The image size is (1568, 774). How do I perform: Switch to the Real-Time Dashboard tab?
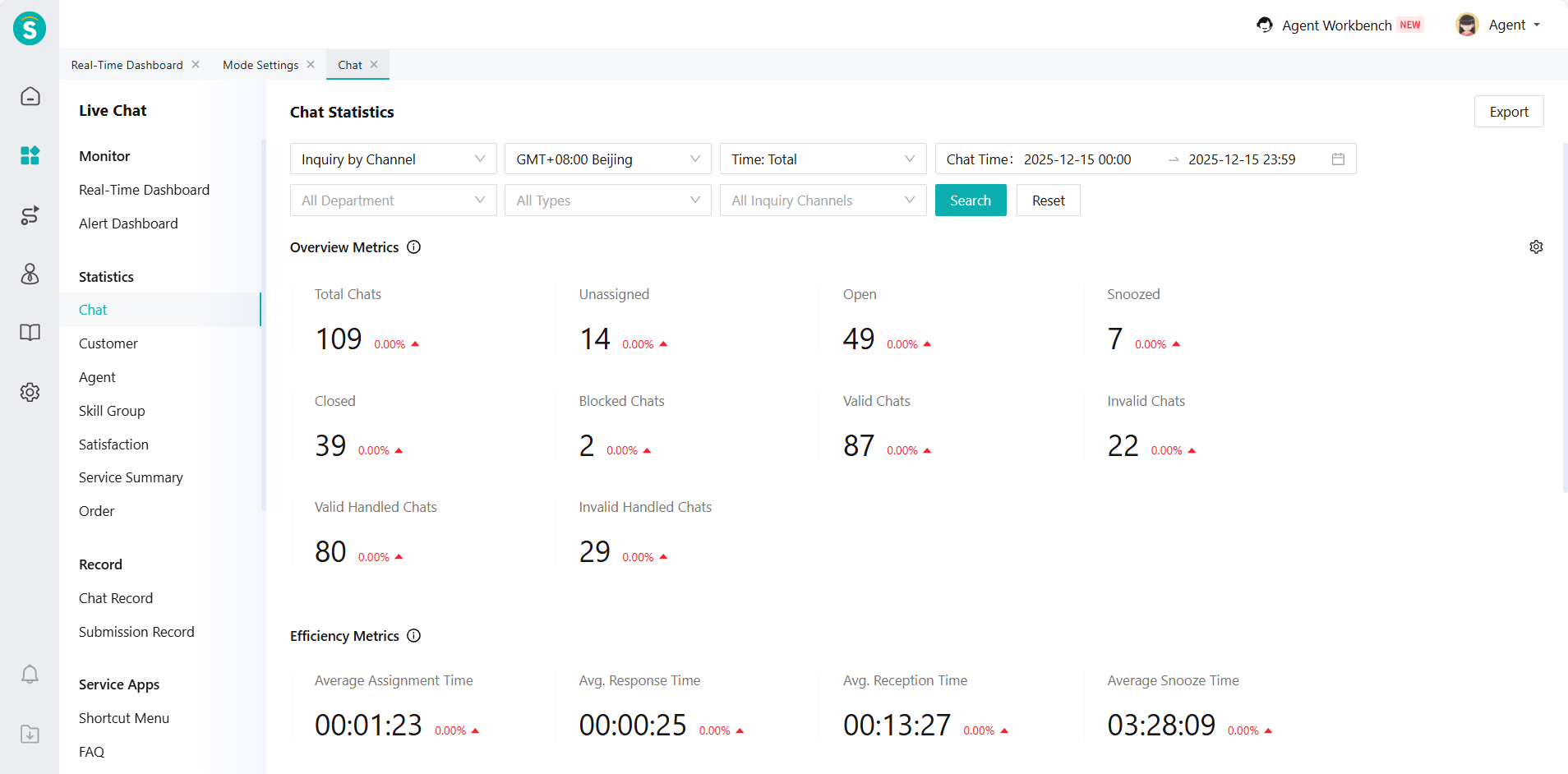127,65
